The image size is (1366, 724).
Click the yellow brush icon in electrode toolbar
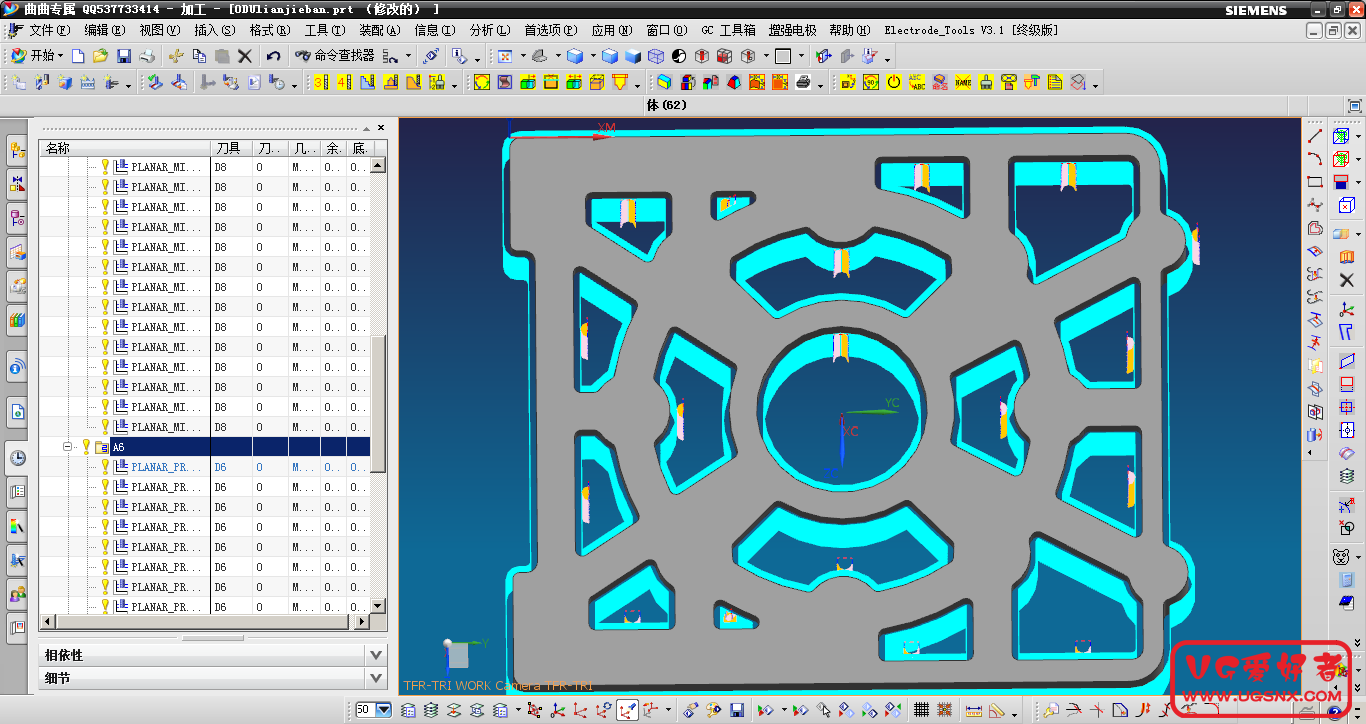click(986, 82)
